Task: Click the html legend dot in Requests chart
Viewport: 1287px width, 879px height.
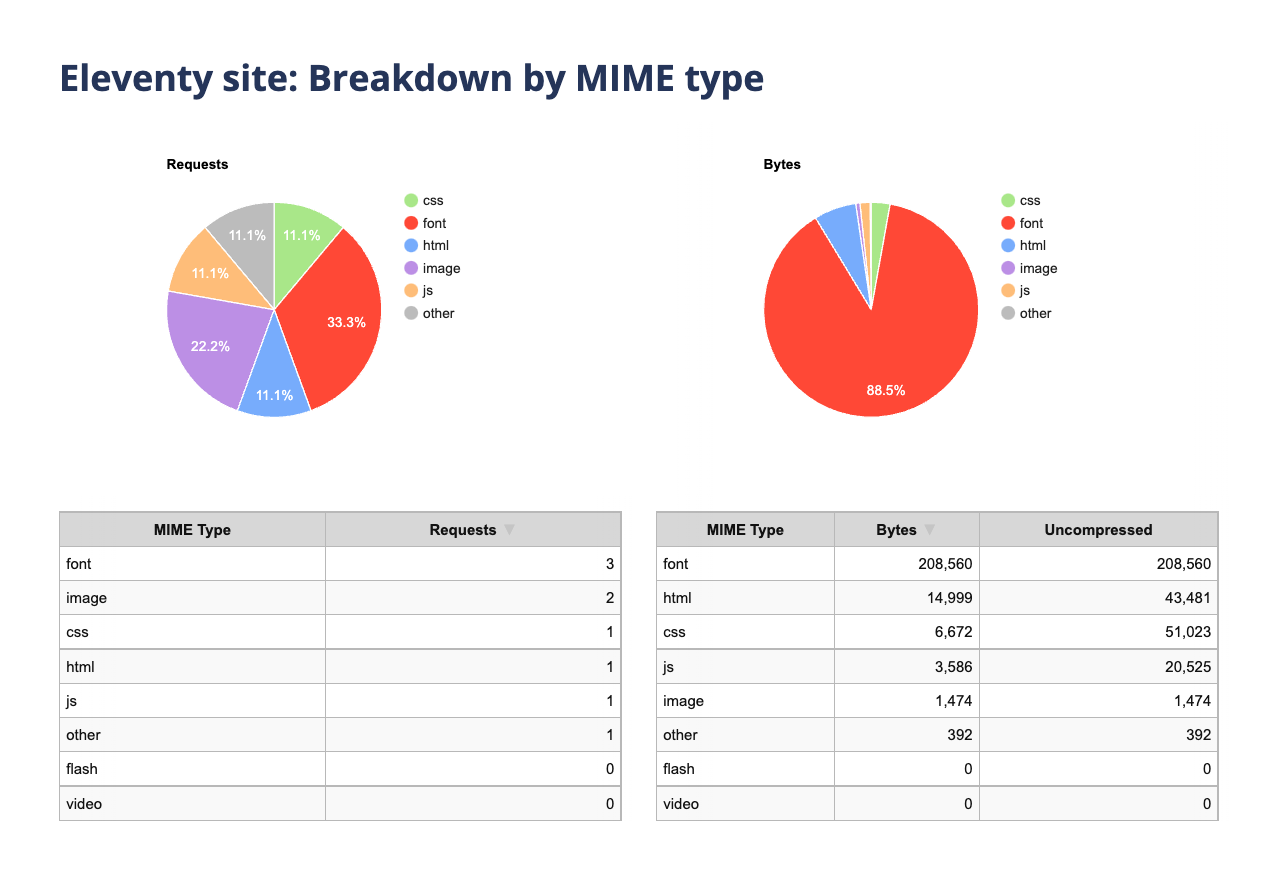Action: tap(411, 245)
